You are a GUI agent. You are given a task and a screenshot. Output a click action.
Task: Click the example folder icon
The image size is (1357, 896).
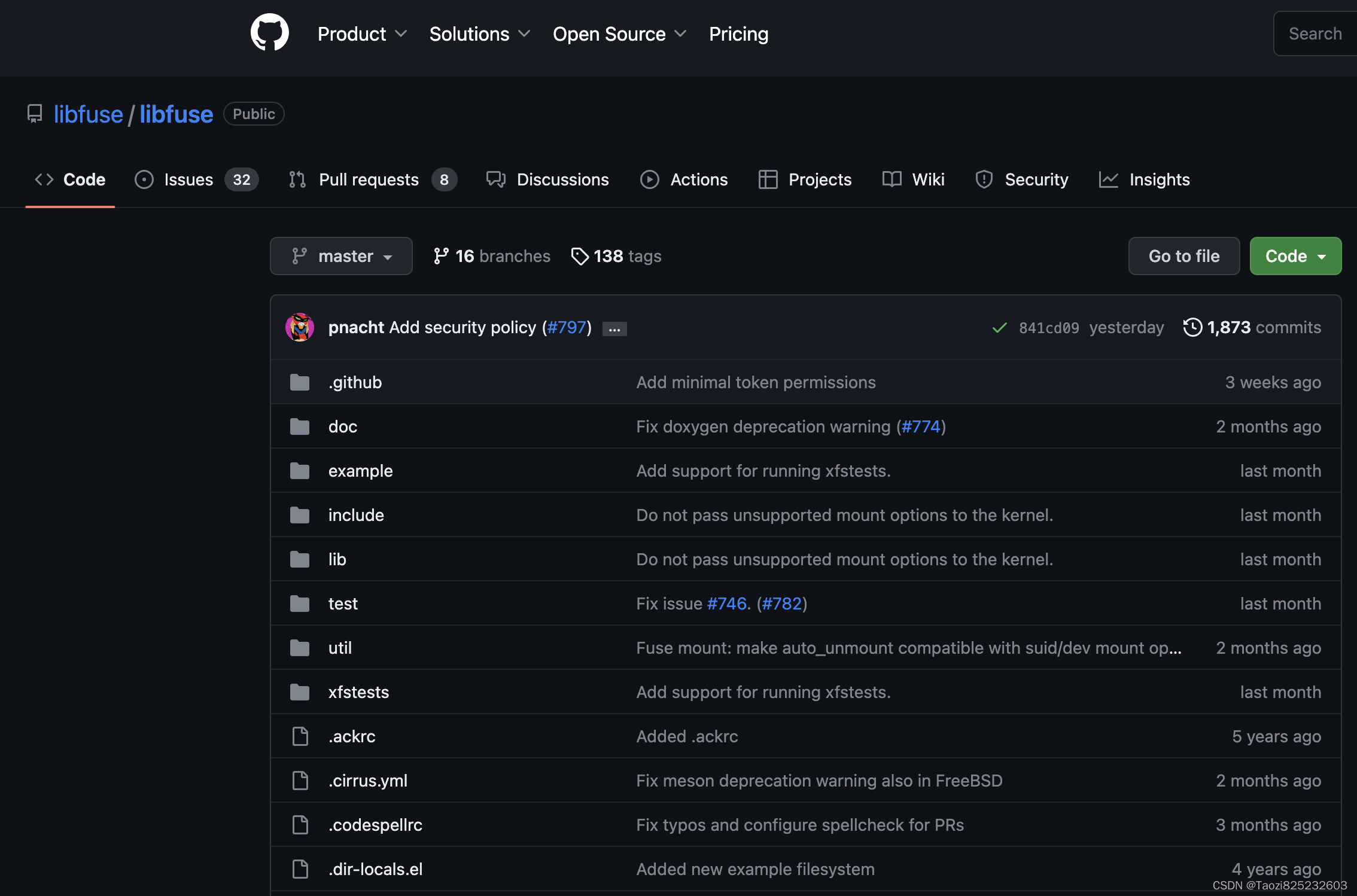click(x=300, y=471)
